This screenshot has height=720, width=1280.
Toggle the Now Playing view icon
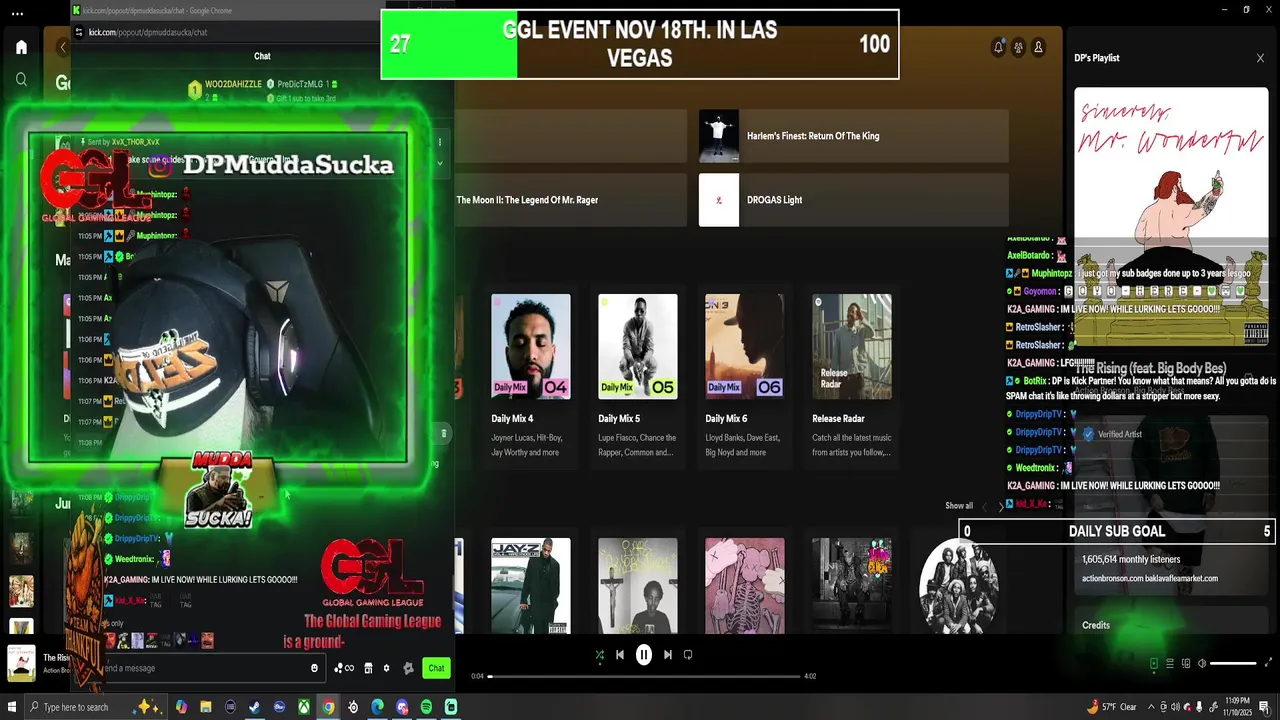[x=1153, y=663]
